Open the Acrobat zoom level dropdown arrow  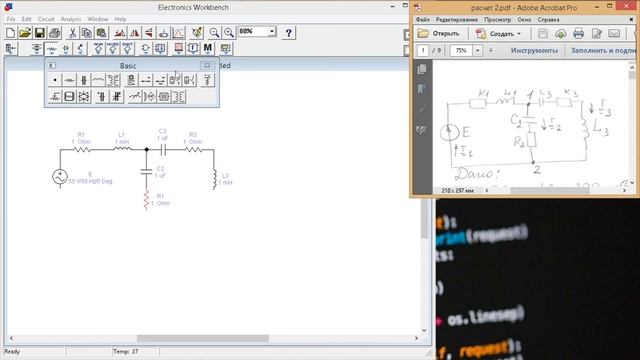click(x=477, y=51)
